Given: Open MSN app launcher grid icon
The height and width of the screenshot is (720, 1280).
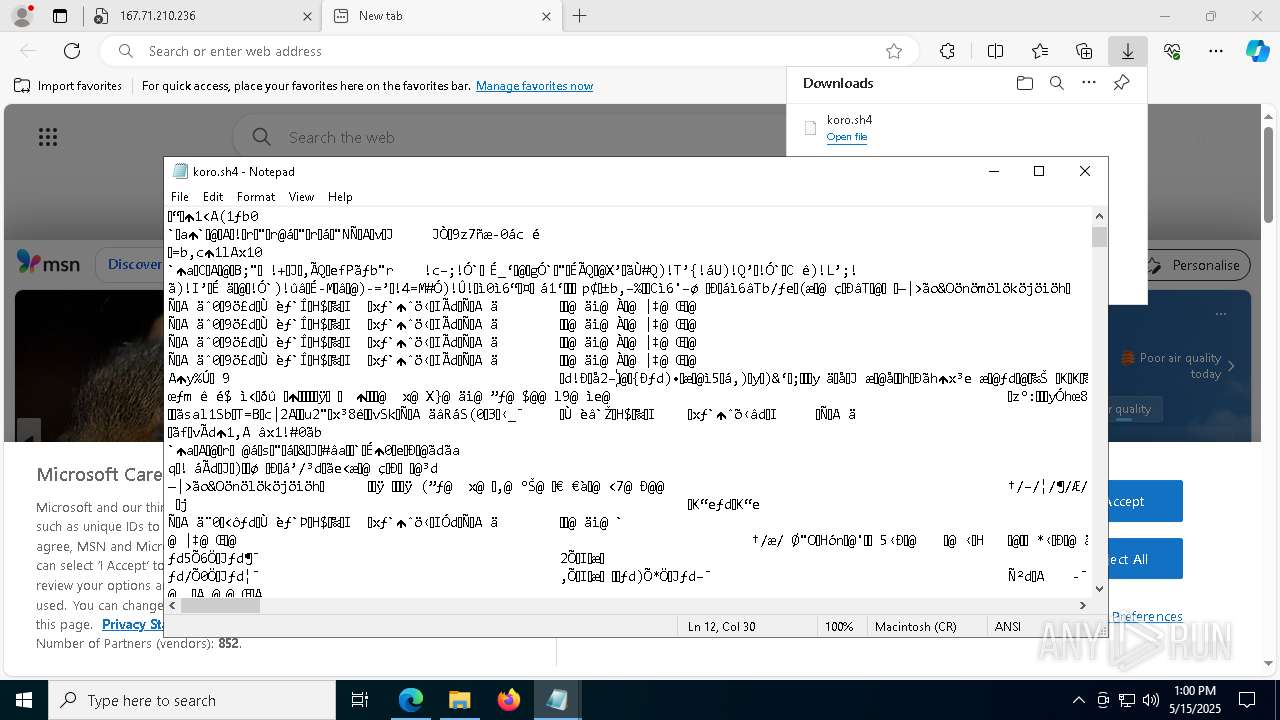Looking at the screenshot, I should pos(47,137).
